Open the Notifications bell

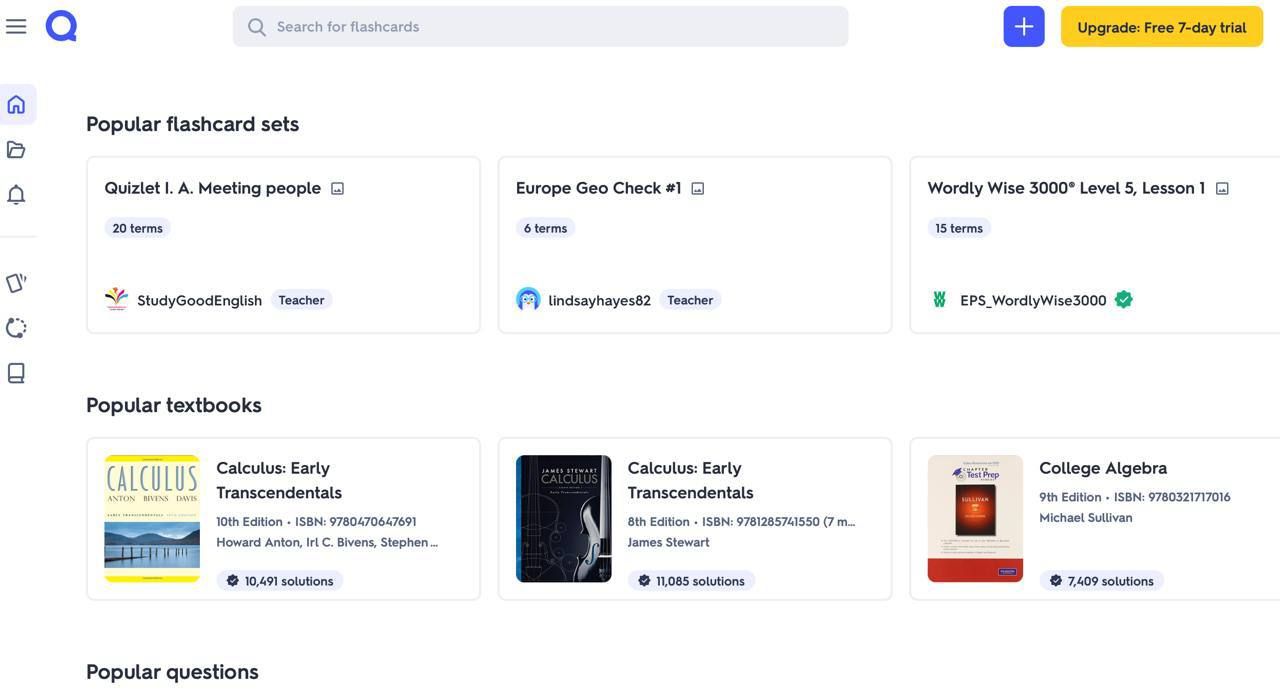pos(16,195)
